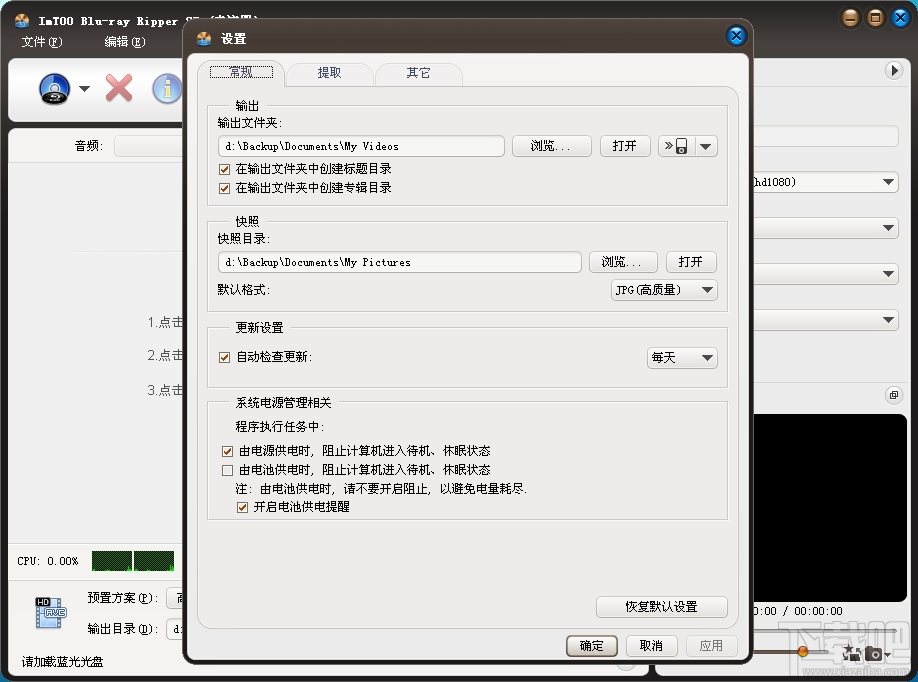Screen dimensions: 918x682
Task: Open the snapshot camera dropdown arrow
Action: pyautogui.click(x=887, y=656)
